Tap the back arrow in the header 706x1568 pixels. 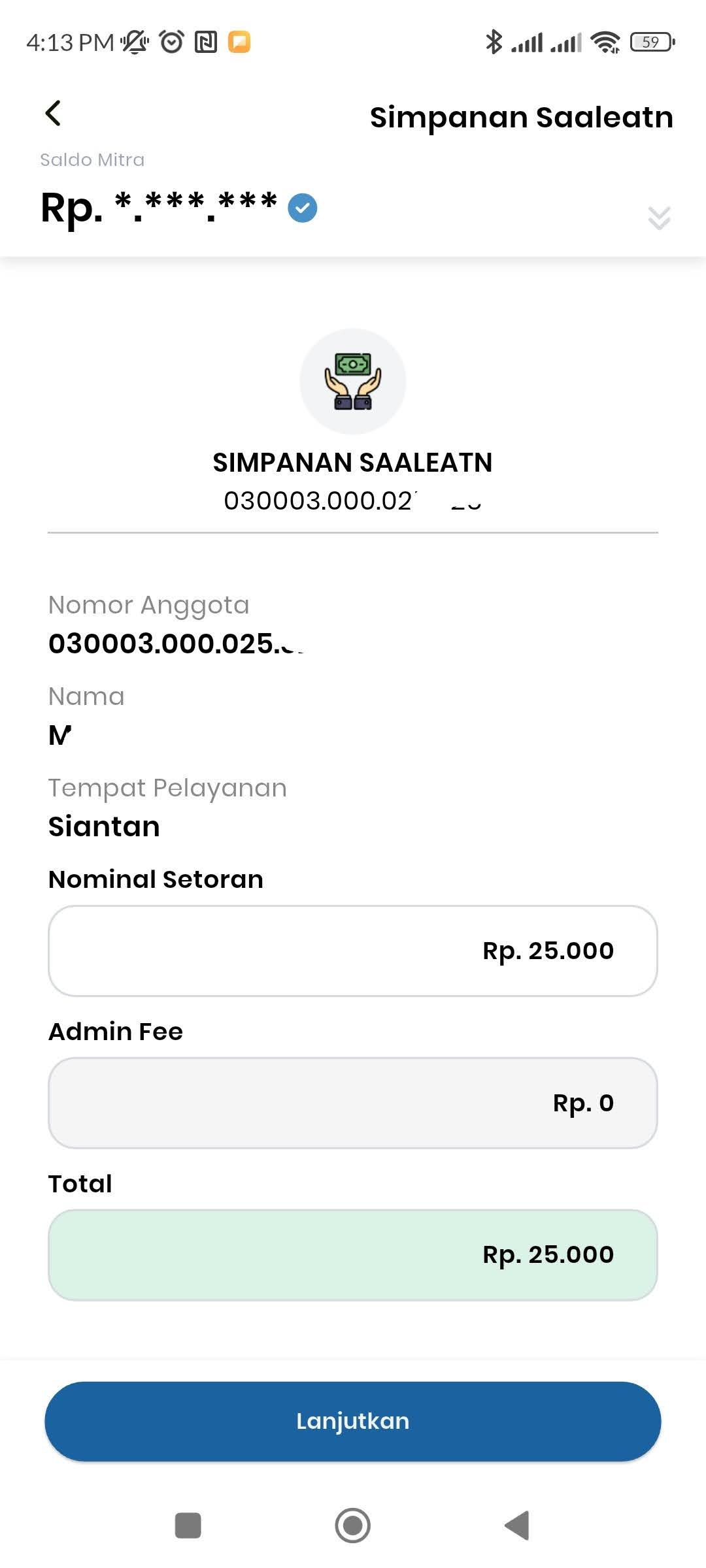(x=53, y=113)
